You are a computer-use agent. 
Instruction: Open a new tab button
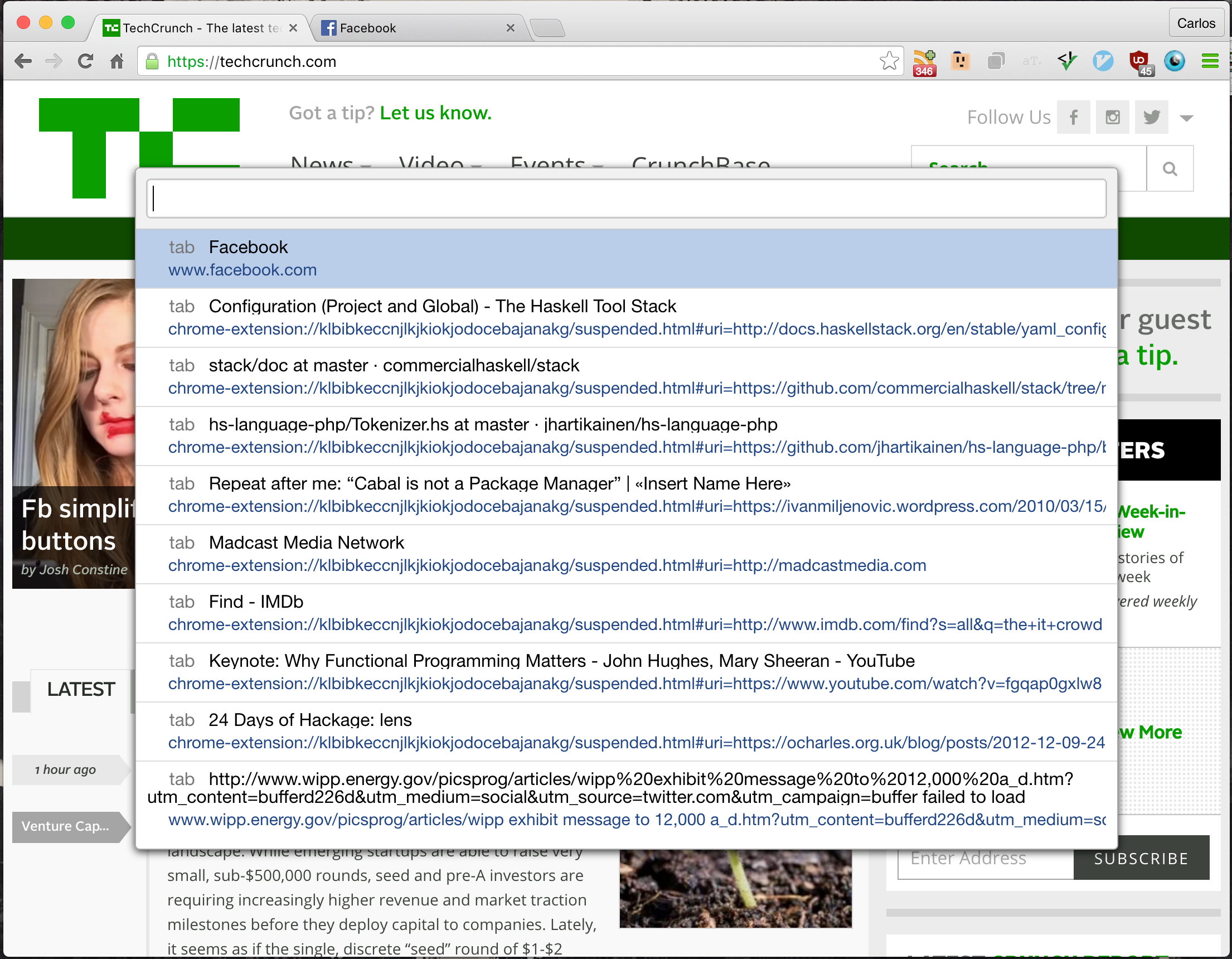(x=547, y=28)
